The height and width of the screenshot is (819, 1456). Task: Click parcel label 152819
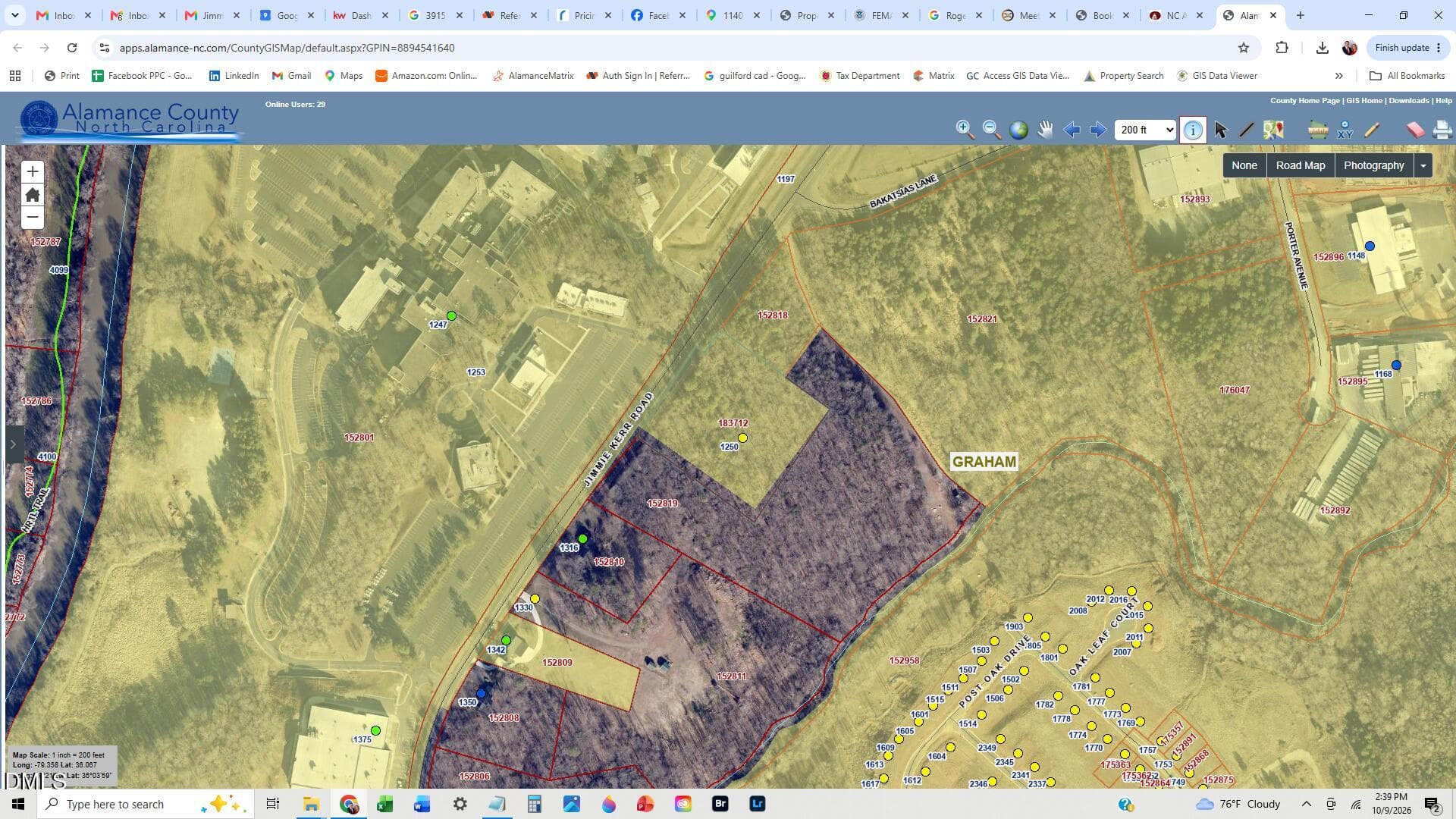[x=662, y=504]
